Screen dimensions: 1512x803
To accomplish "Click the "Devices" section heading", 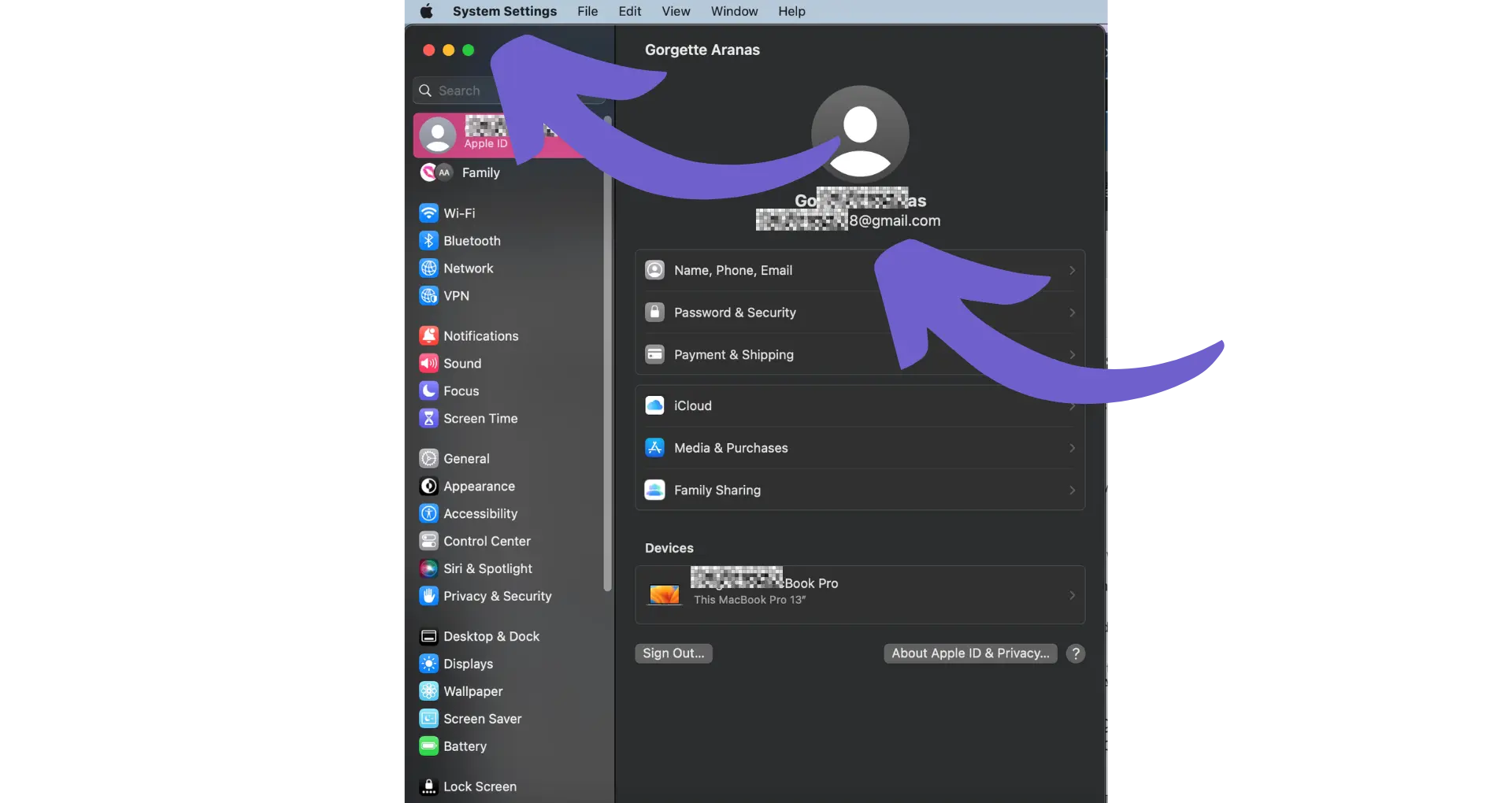I will (x=669, y=549).
